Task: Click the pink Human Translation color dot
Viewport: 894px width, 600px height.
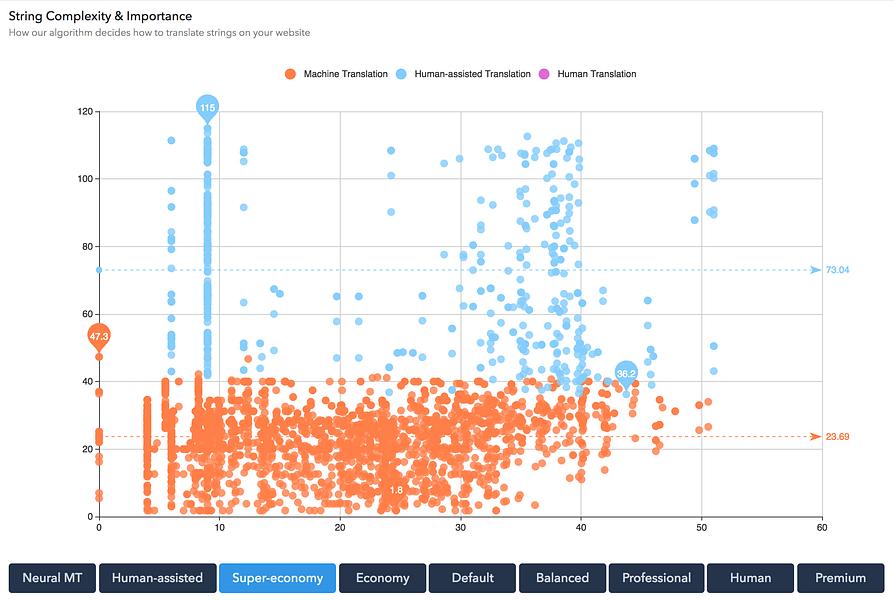Action: 544,74
